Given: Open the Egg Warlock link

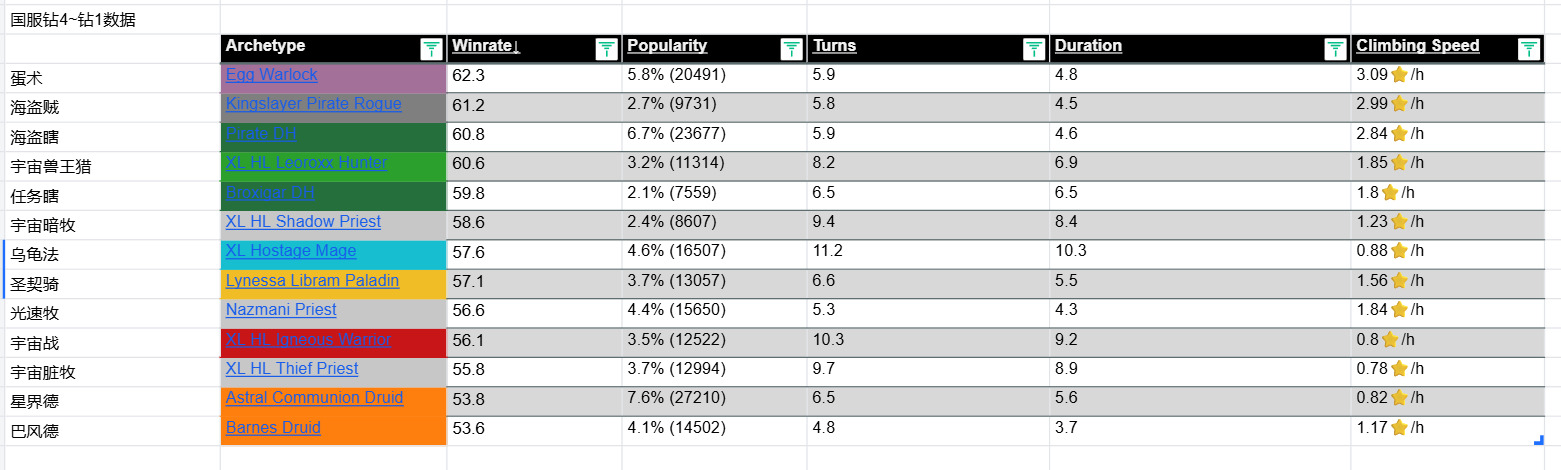Looking at the screenshot, I should pyautogui.click(x=272, y=75).
